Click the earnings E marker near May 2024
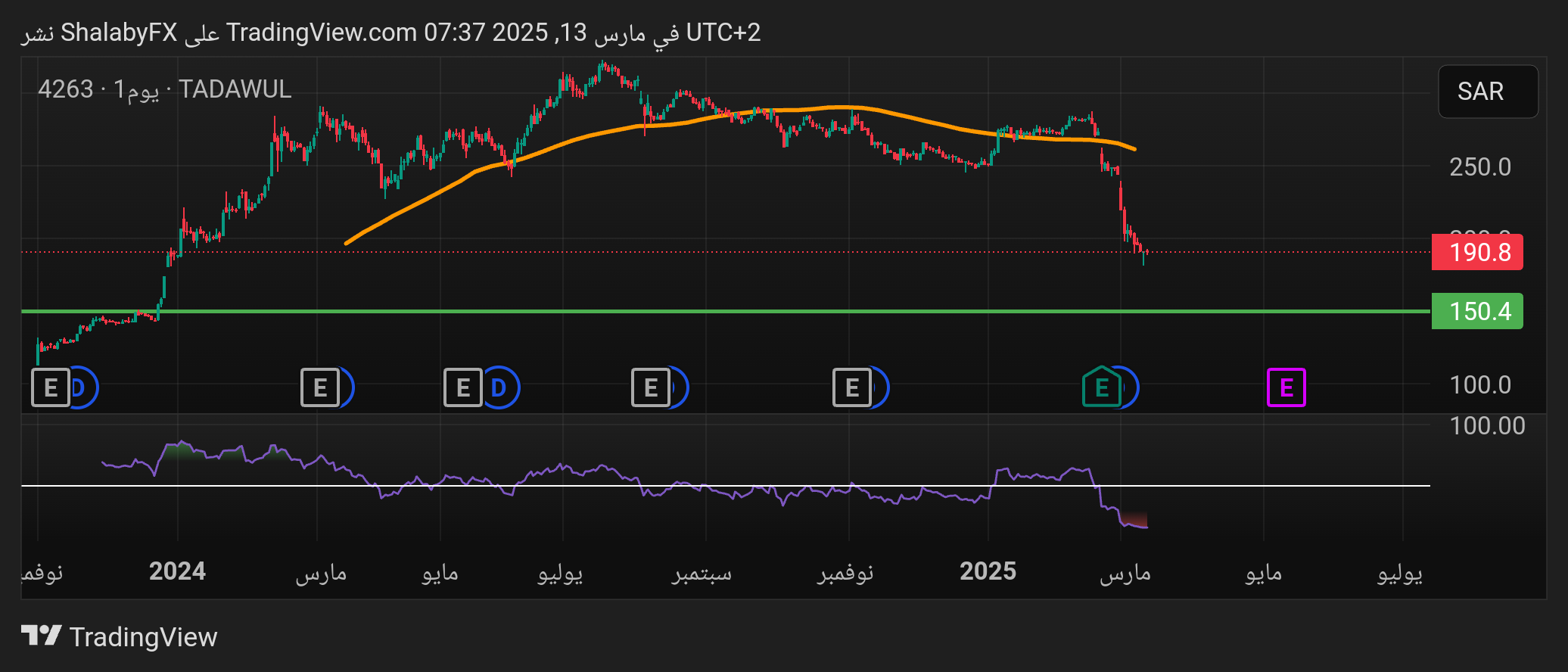 coord(462,387)
